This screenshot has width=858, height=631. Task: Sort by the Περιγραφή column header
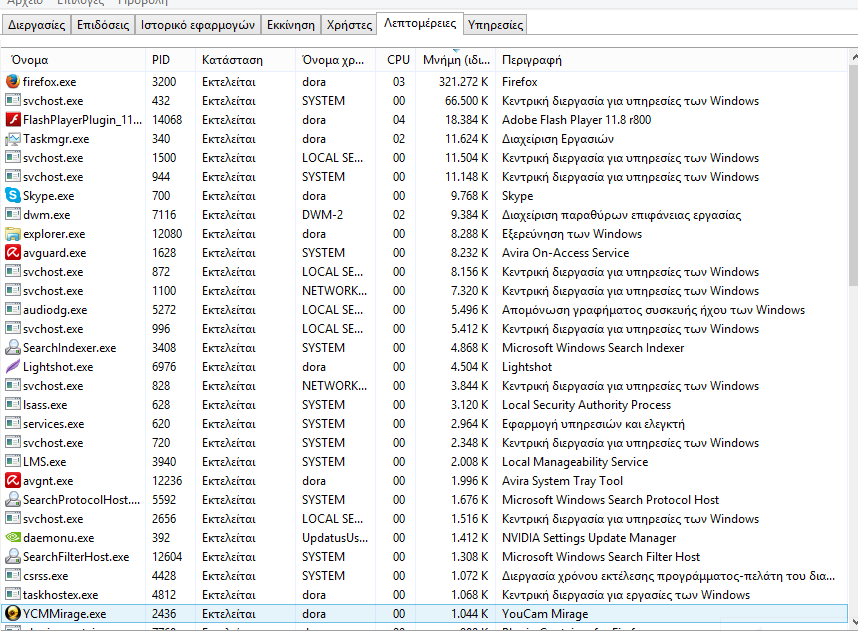(671, 60)
